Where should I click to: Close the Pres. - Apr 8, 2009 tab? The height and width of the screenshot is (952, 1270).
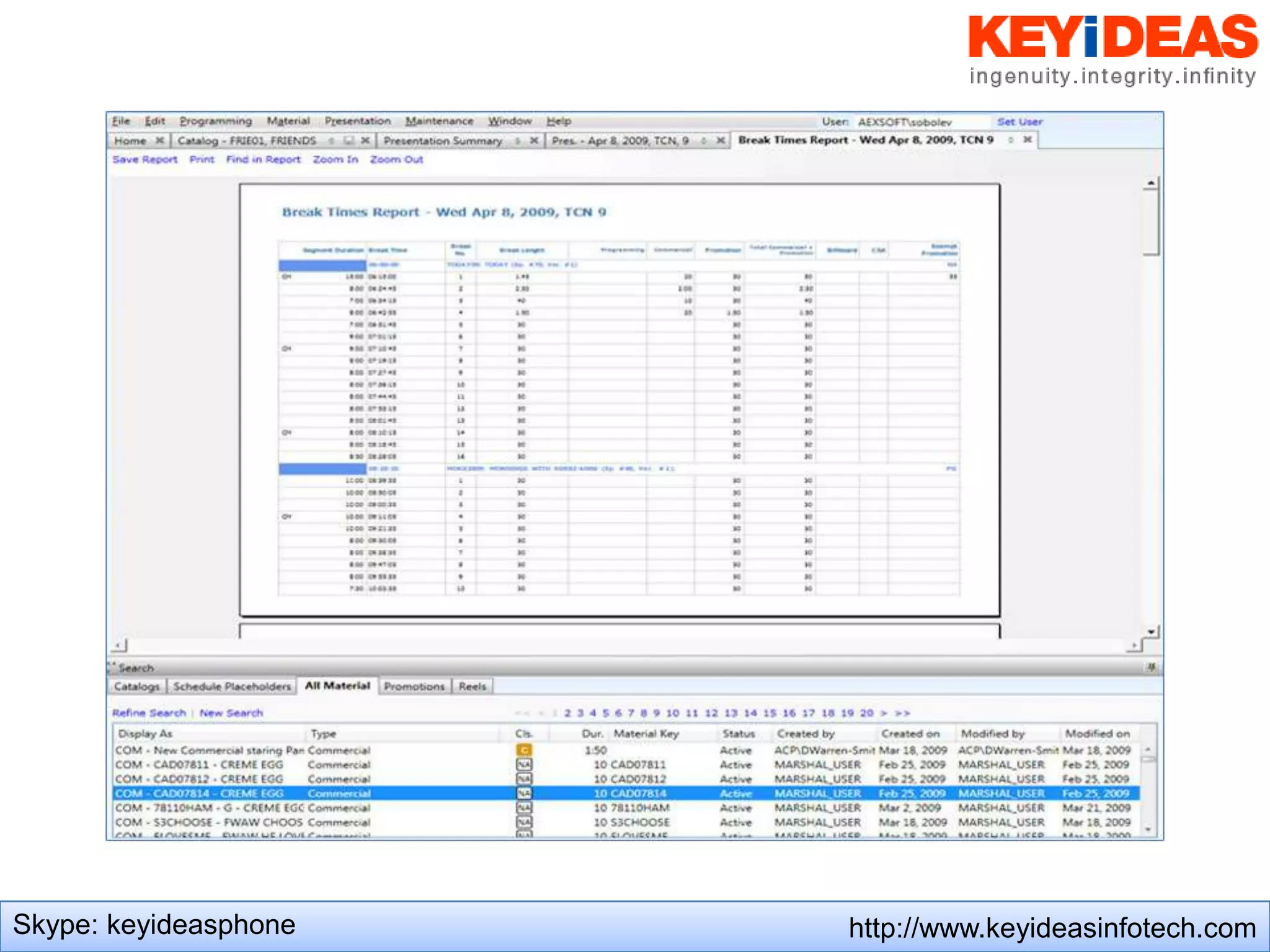(720, 141)
